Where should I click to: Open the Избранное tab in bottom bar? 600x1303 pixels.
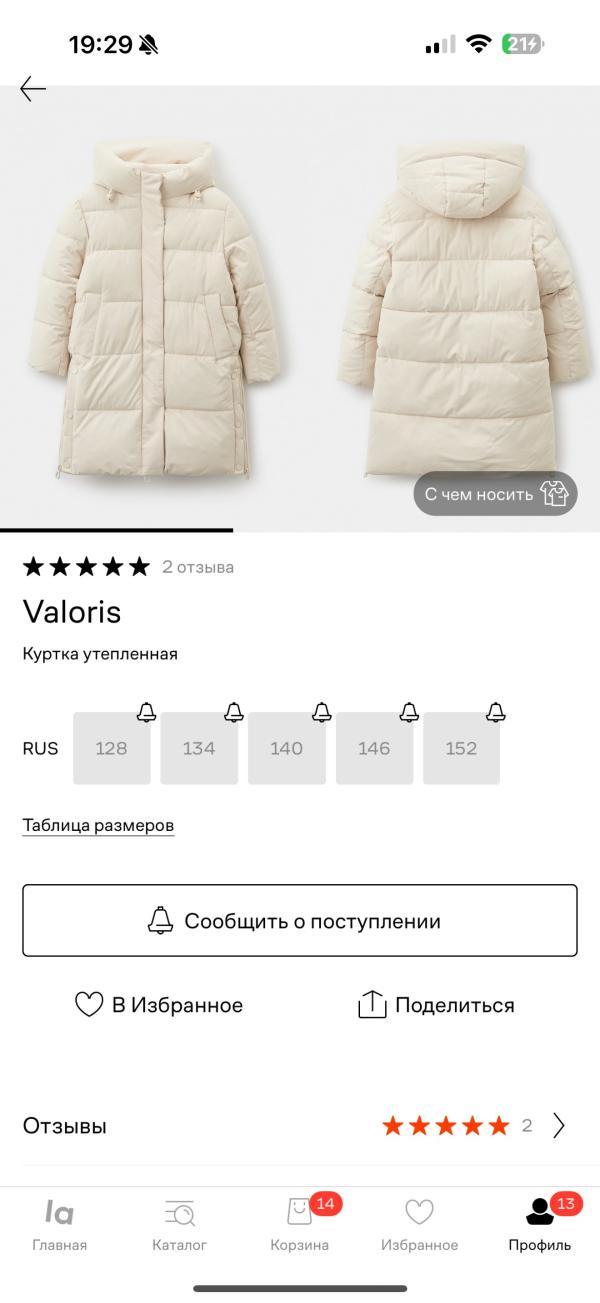(x=419, y=1223)
